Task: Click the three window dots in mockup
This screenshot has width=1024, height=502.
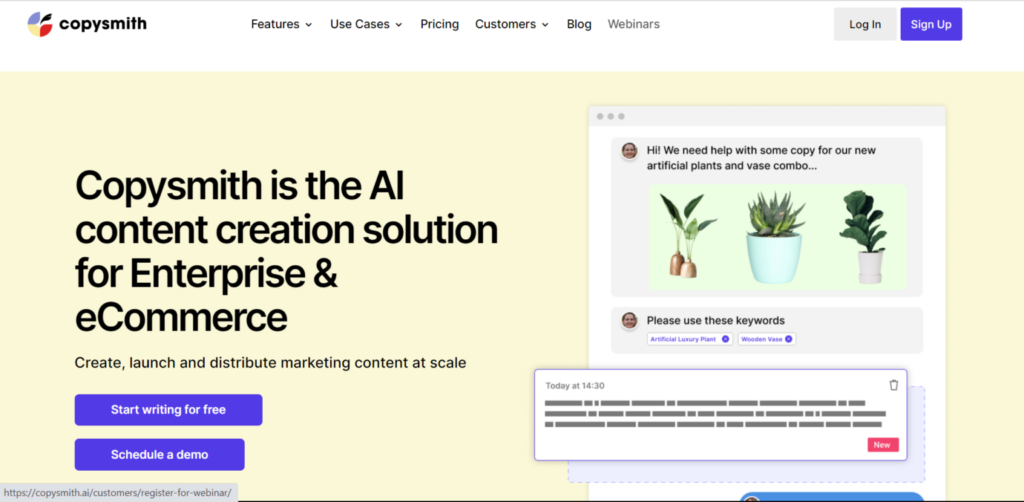Action: point(610,117)
